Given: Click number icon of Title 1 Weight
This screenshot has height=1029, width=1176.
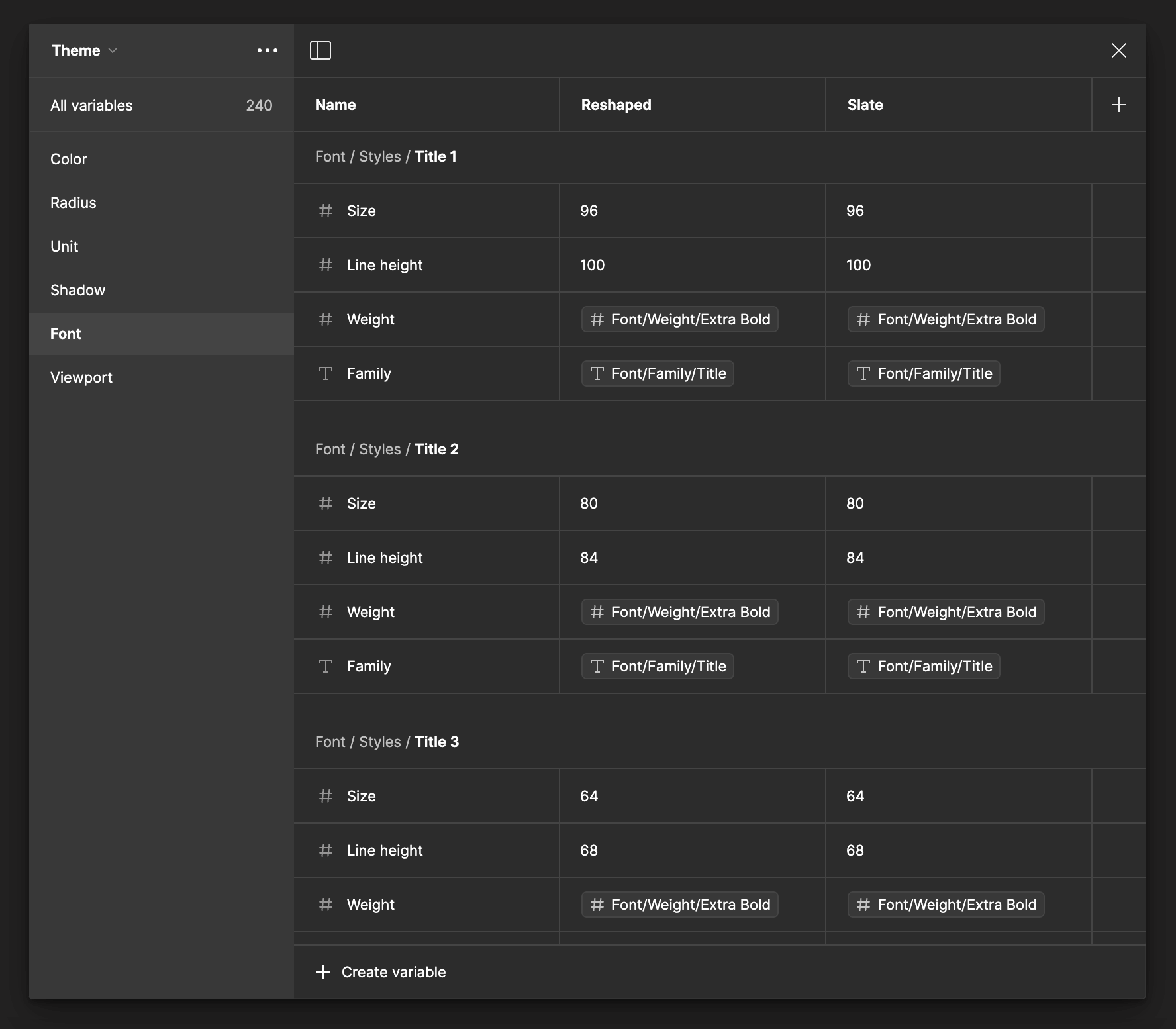Looking at the screenshot, I should 326,319.
